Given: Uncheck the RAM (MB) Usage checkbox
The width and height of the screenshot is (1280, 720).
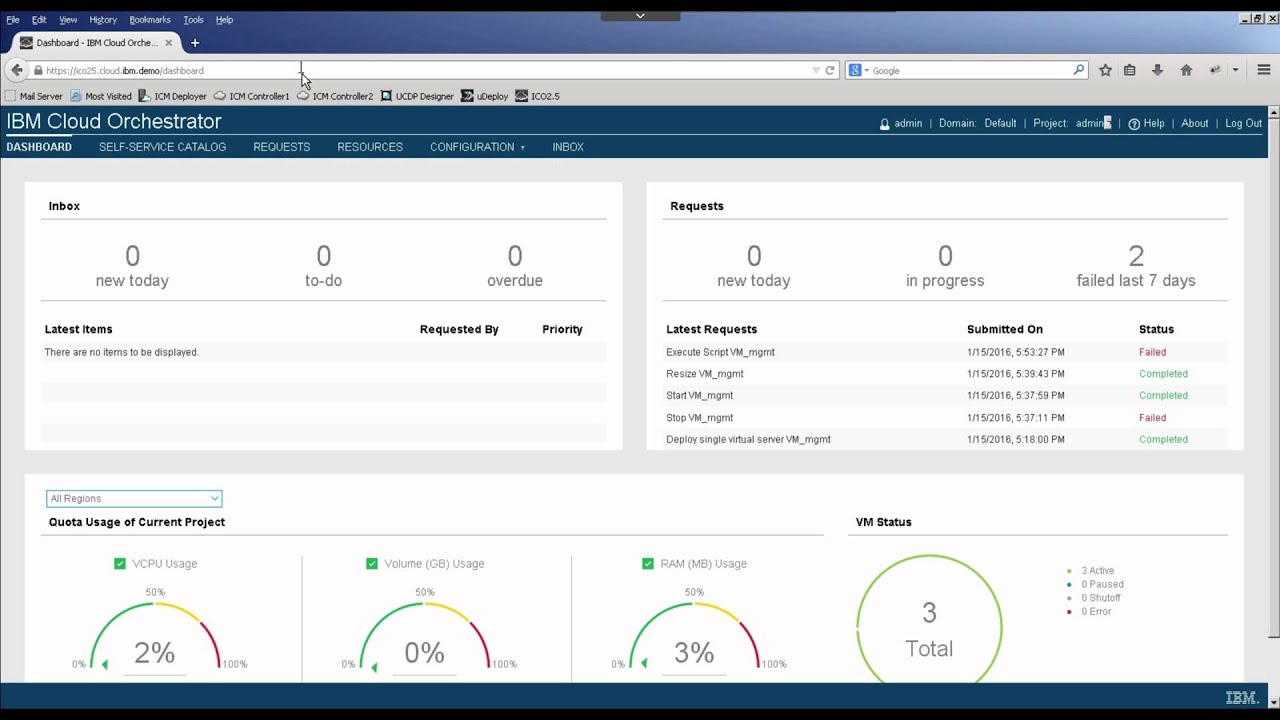Looking at the screenshot, I should point(648,564).
